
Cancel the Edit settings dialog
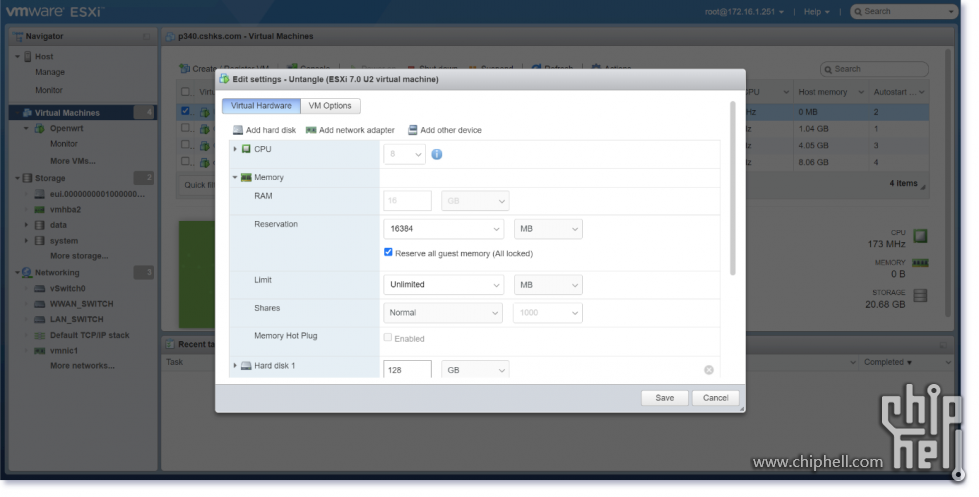click(716, 398)
